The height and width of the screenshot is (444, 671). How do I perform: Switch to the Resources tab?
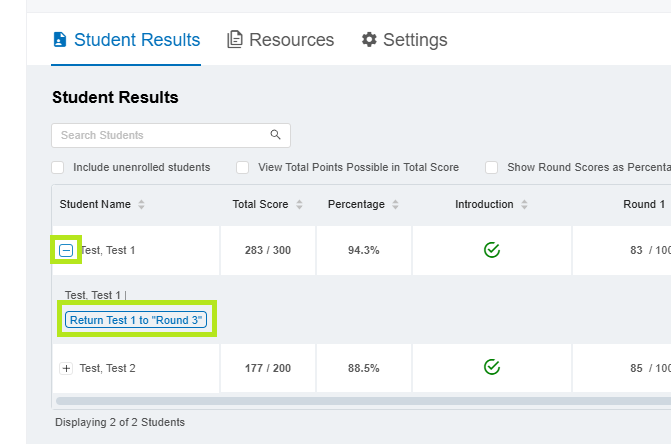280,40
